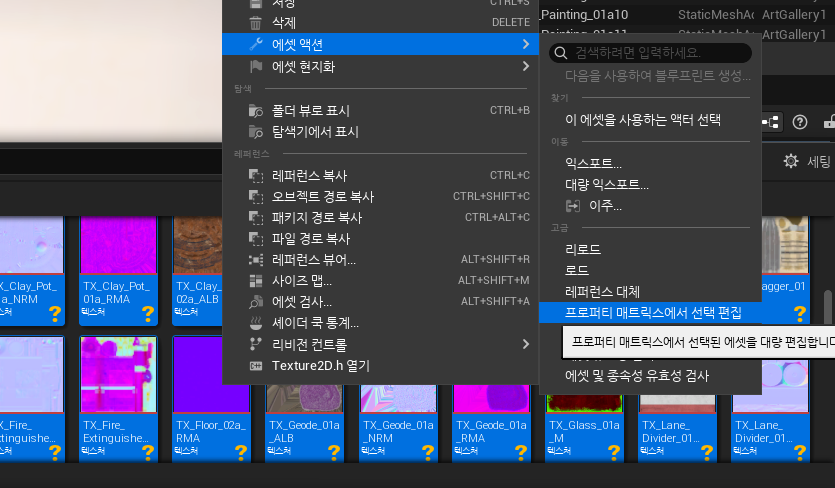Choose 대량 익스포트... in the submenu
The width and height of the screenshot is (835, 488).
point(650,185)
